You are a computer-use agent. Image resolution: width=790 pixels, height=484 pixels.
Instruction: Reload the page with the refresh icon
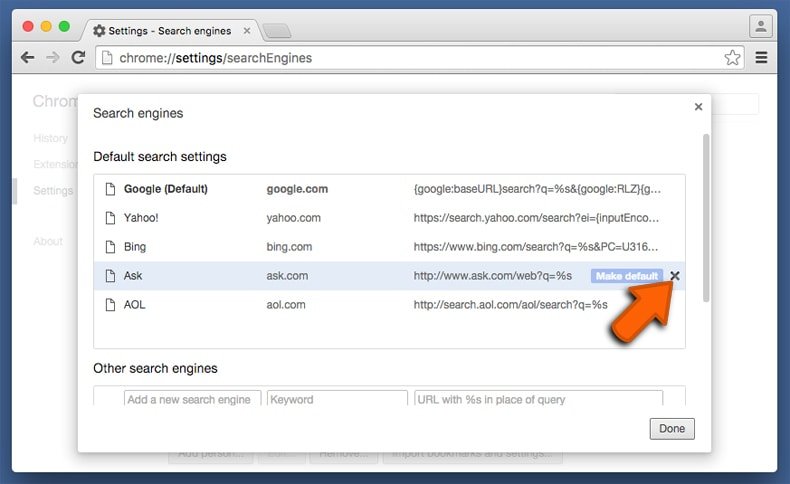coord(78,57)
